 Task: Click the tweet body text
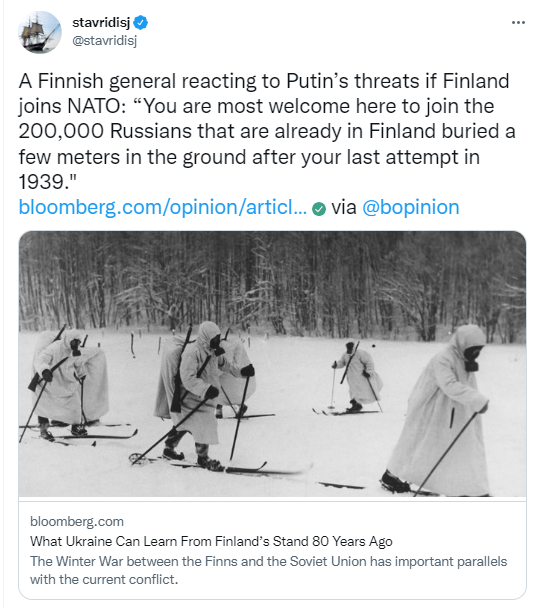coord(267,131)
